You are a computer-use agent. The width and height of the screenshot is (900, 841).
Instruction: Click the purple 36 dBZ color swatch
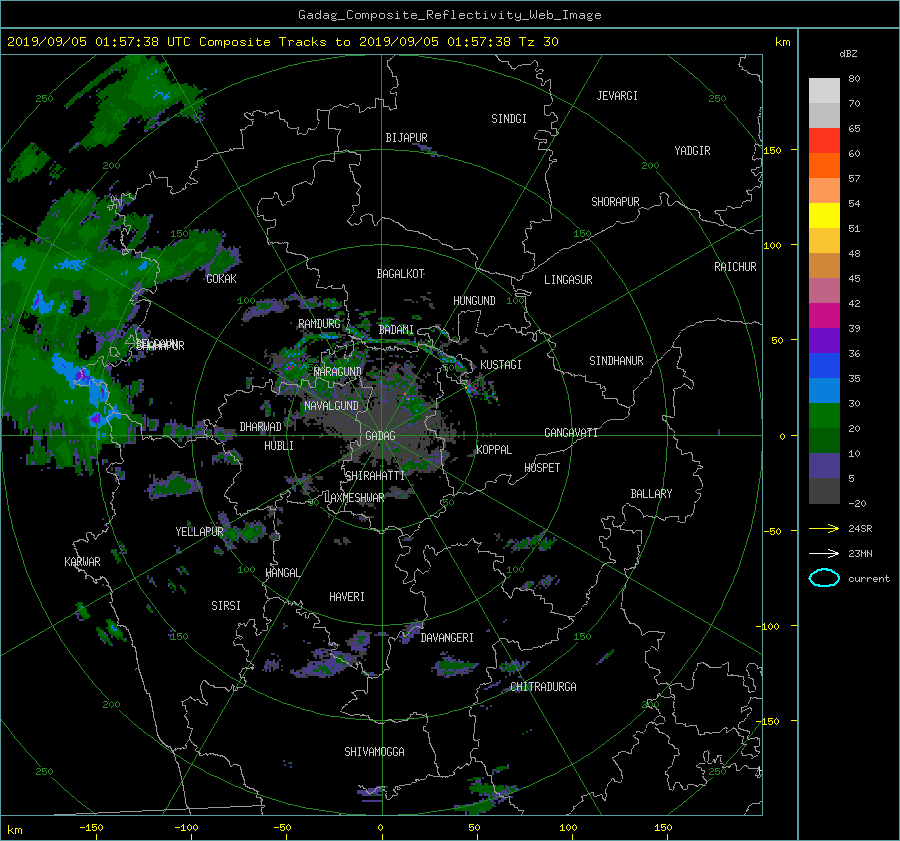point(824,341)
